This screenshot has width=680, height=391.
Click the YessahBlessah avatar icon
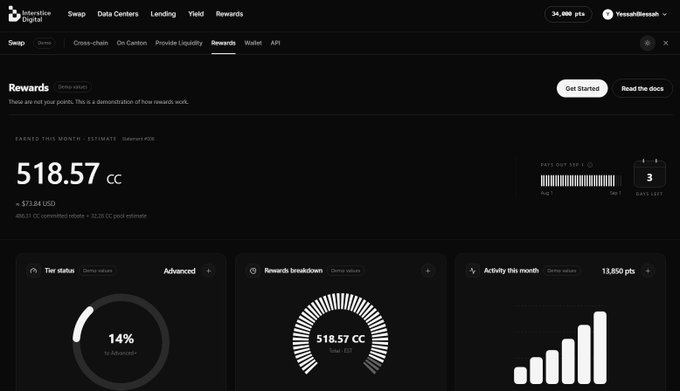[x=608, y=14]
